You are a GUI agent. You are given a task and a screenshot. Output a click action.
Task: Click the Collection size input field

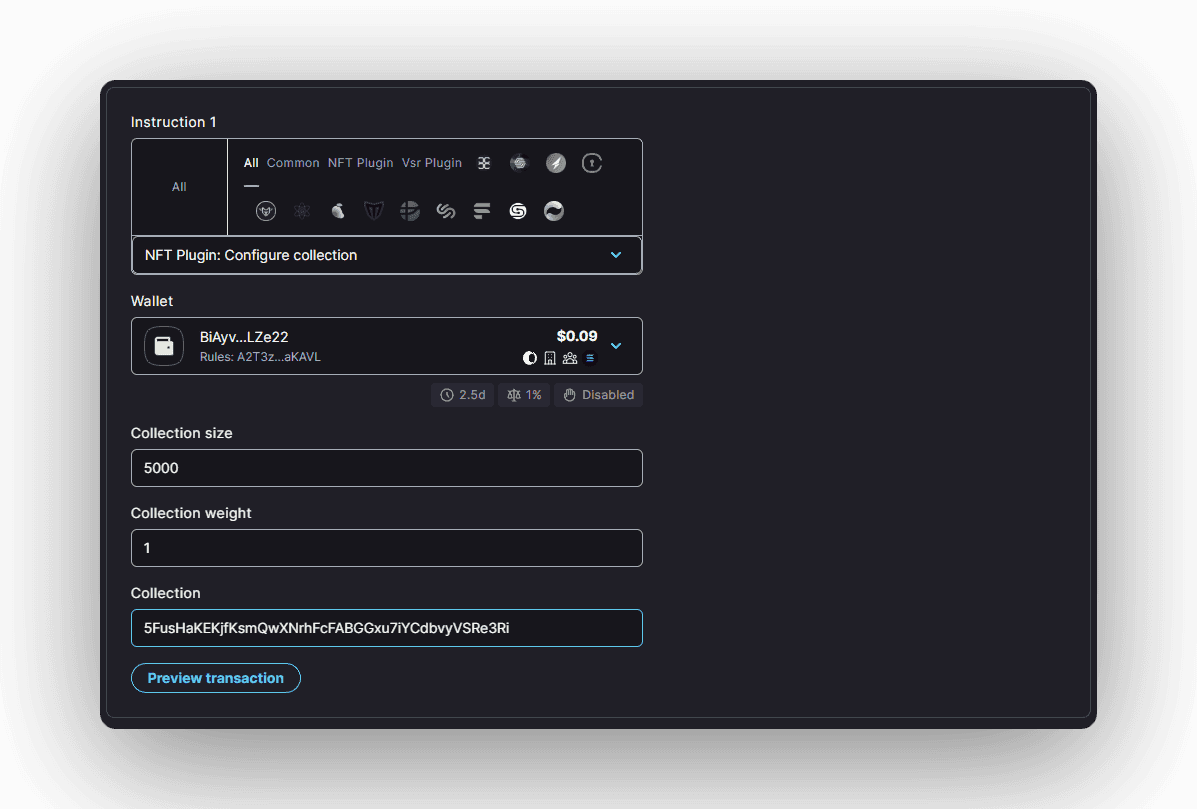[386, 468]
